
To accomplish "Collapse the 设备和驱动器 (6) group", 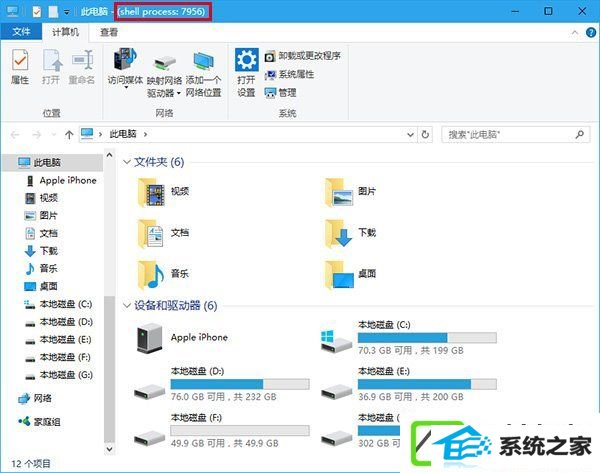I will pos(126,305).
